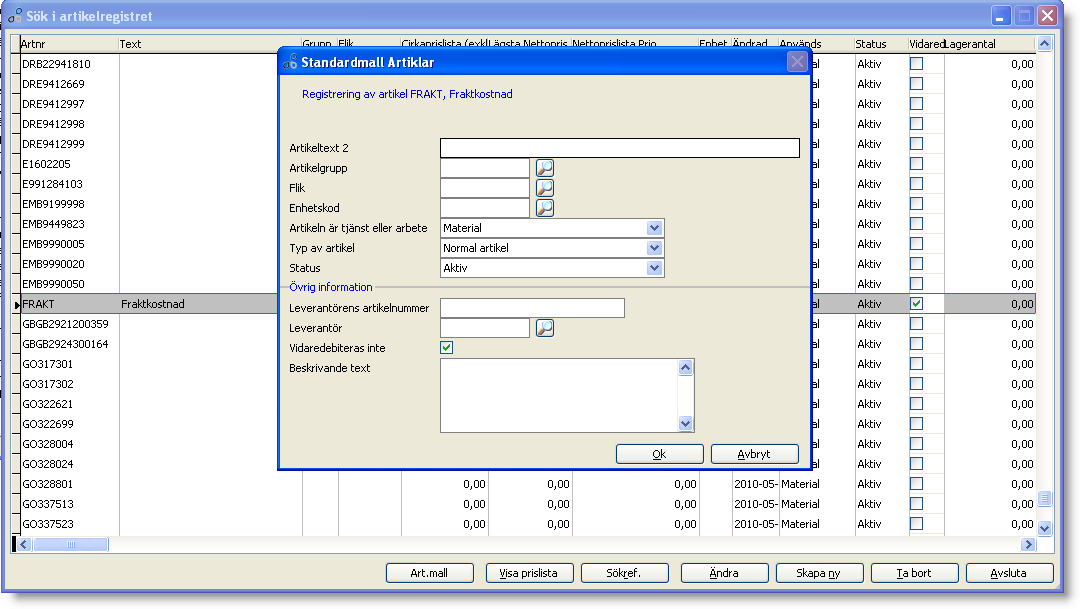This screenshot has width=1080, height=609.
Task: Toggle checkbox in GBGB2921200359 row
Action: [916, 323]
